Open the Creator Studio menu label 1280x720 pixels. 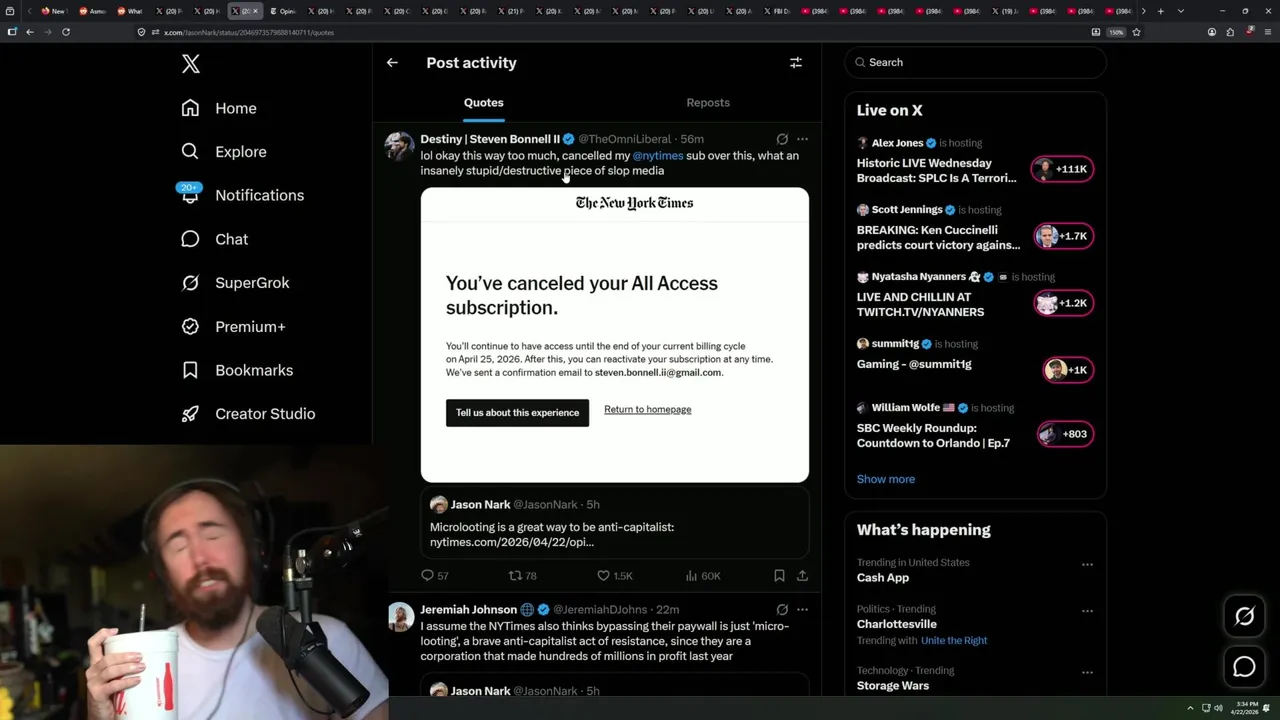pyautogui.click(x=265, y=414)
